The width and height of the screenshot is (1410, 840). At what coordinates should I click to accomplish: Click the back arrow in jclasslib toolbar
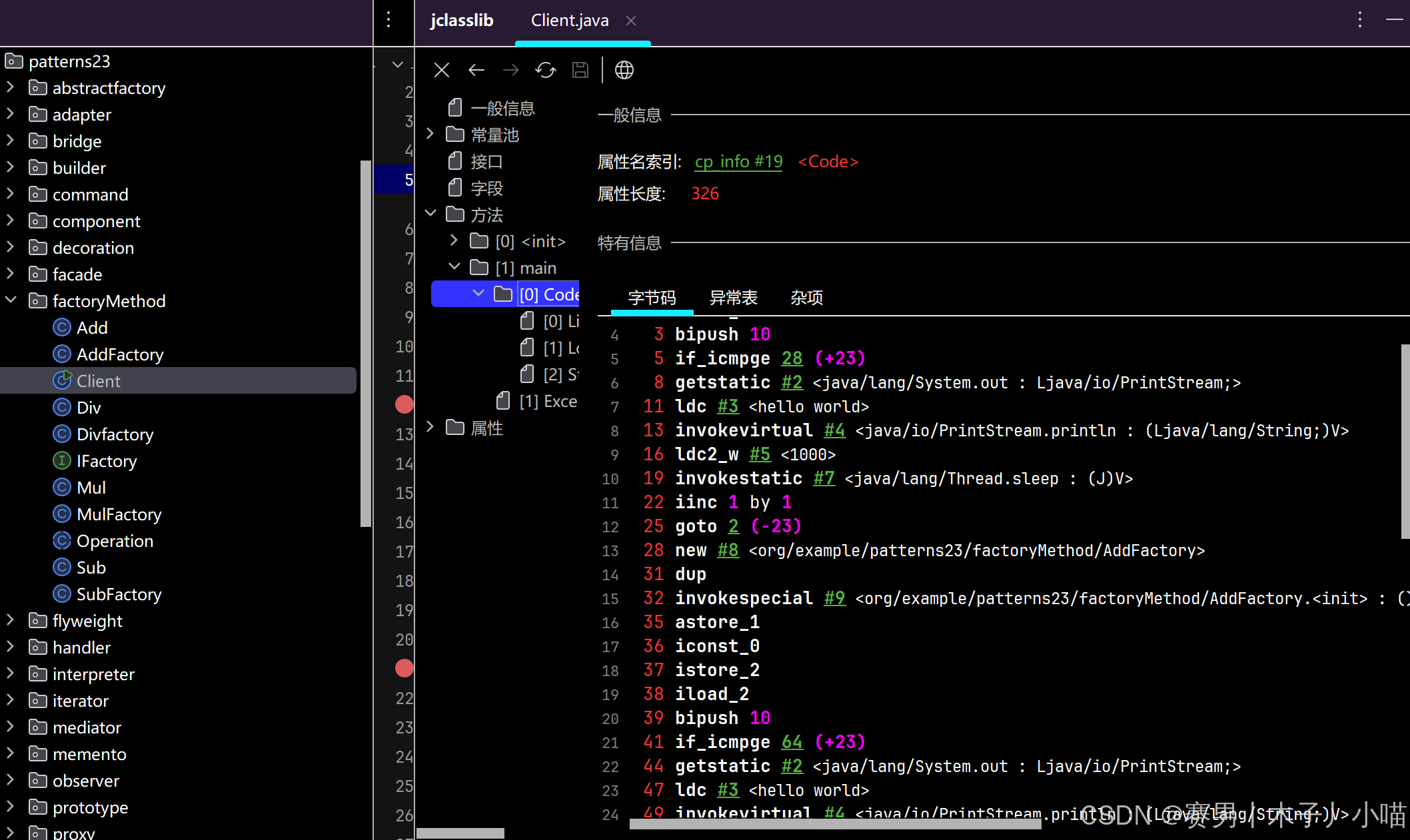click(x=476, y=70)
